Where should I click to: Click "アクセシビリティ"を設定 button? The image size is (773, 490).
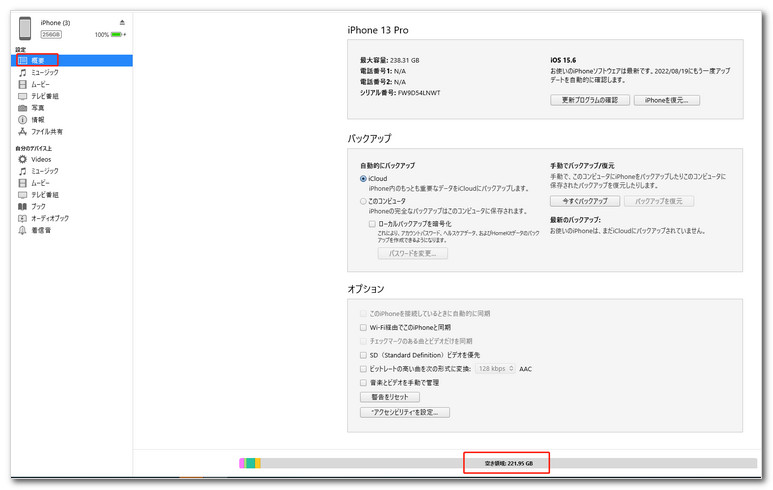[x=405, y=412]
